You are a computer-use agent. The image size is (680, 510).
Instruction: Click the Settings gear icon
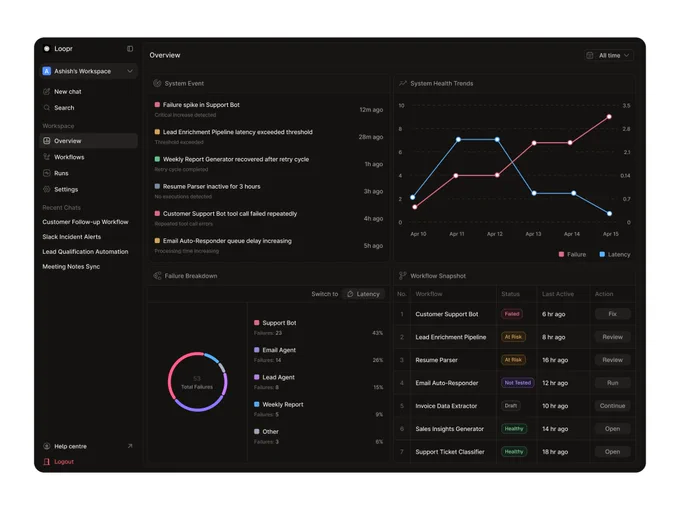47,190
